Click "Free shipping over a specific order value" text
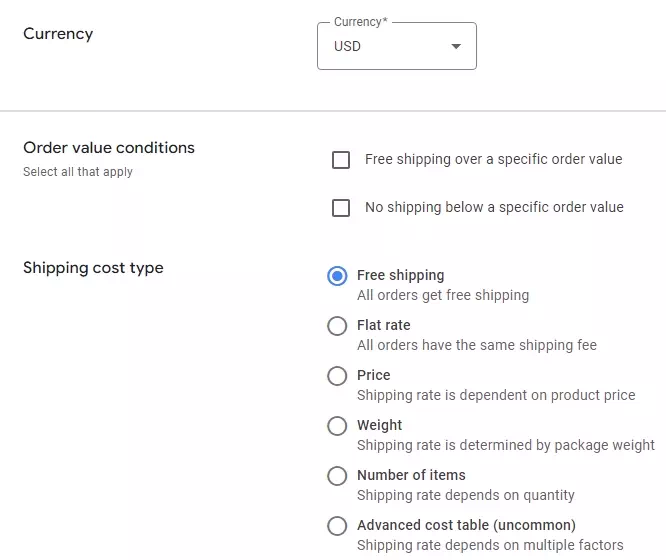Screen dimensions: 666x560 493,159
